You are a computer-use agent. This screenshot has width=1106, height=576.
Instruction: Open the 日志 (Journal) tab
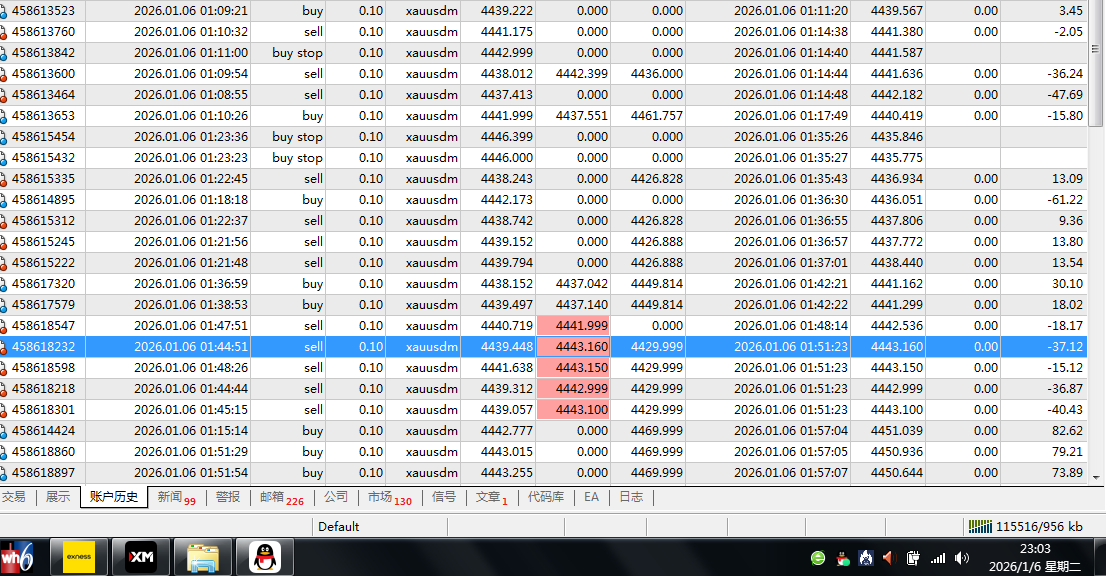(x=631, y=497)
